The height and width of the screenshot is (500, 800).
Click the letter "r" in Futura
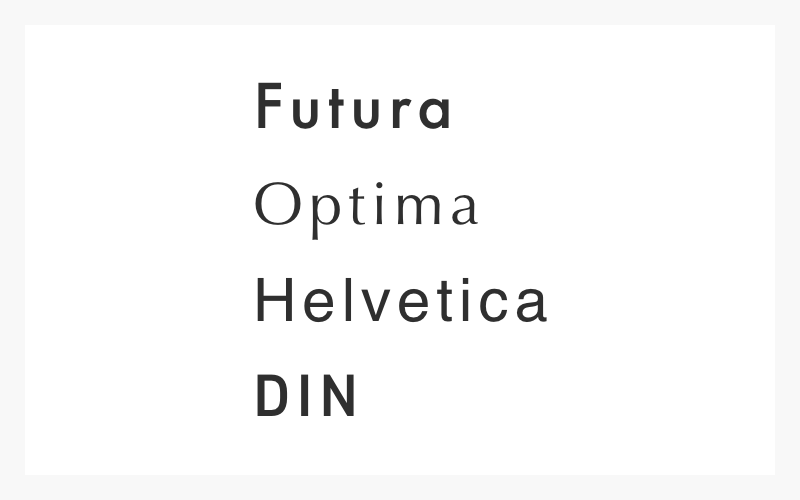(x=399, y=112)
